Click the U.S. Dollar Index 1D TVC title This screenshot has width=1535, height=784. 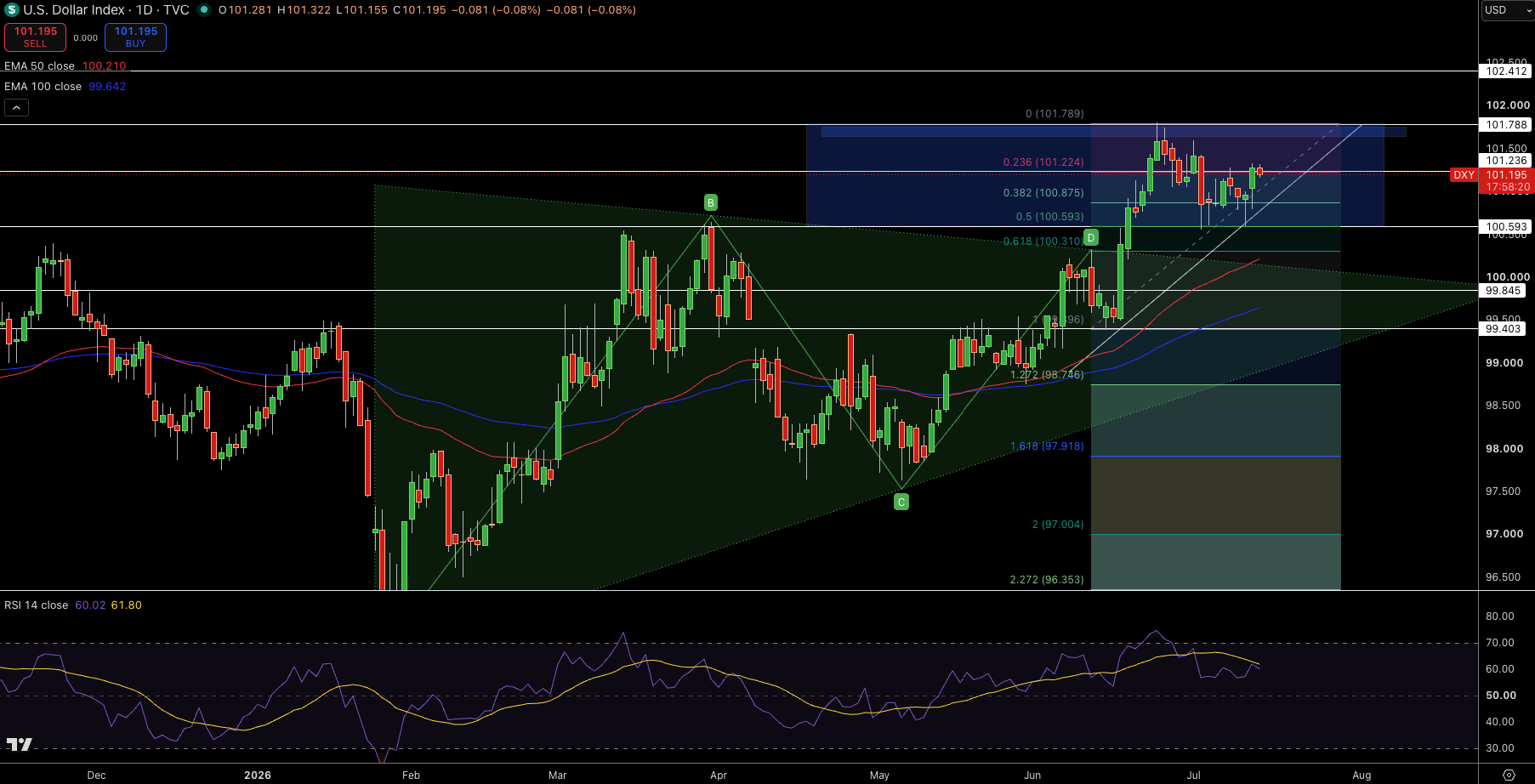point(106,10)
